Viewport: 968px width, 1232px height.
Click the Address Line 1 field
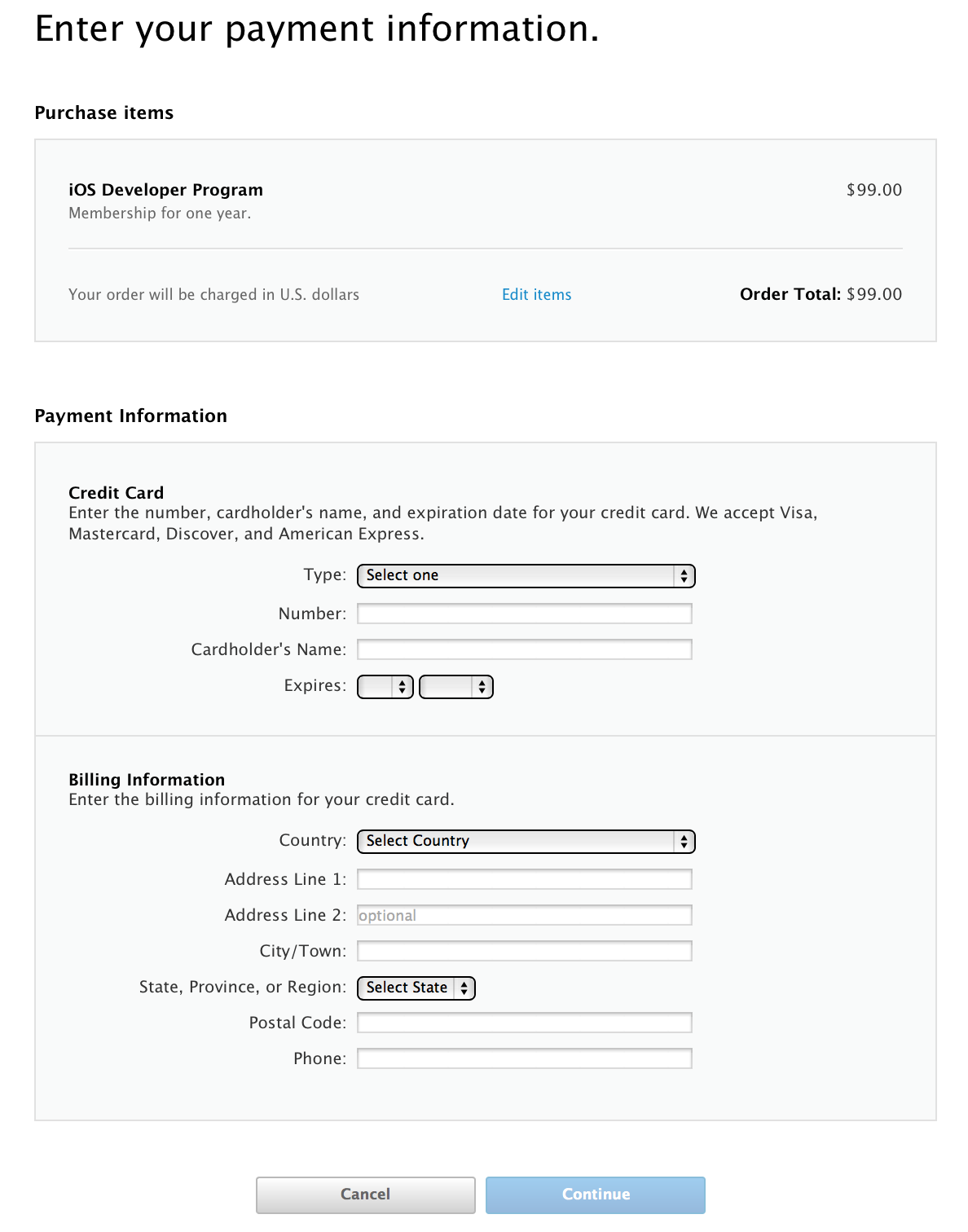(x=525, y=879)
